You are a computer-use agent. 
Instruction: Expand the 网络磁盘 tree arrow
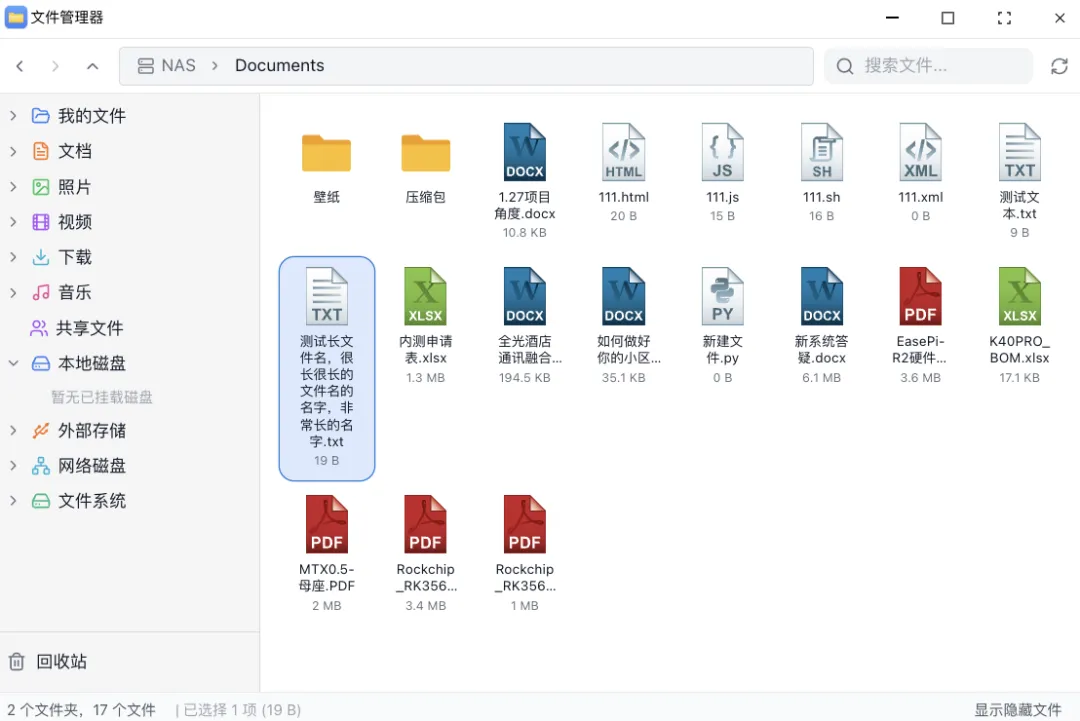pos(13,466)
